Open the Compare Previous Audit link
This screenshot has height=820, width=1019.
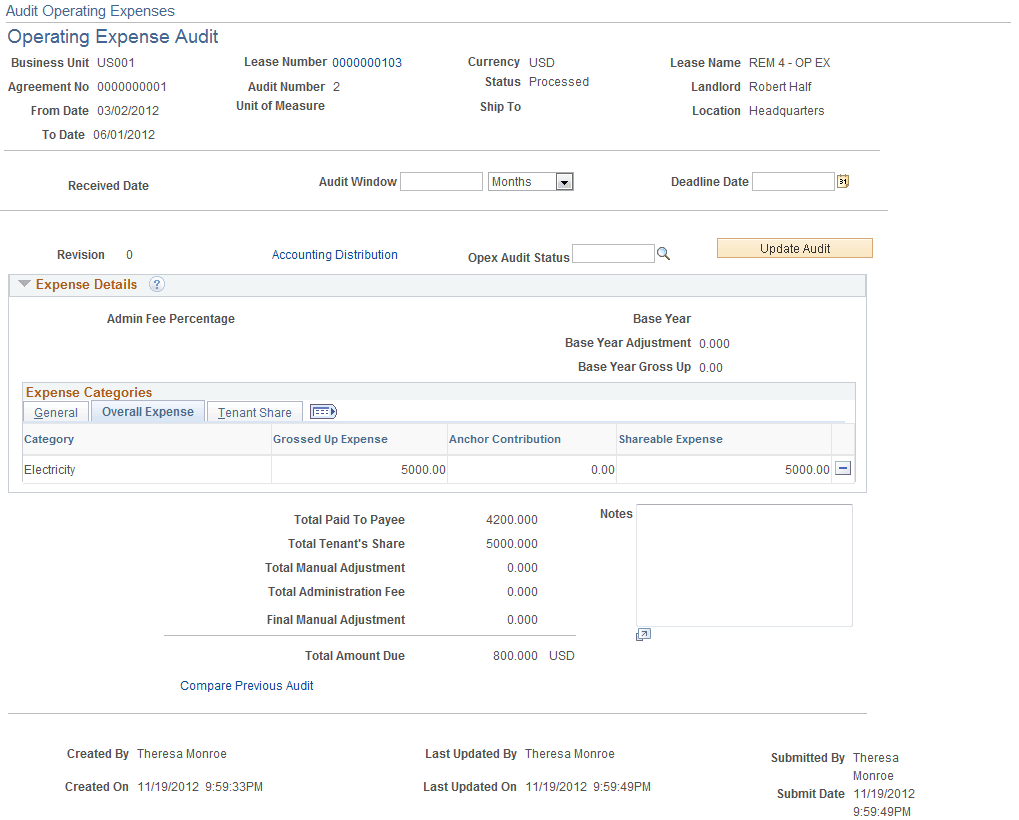[246, 685]
